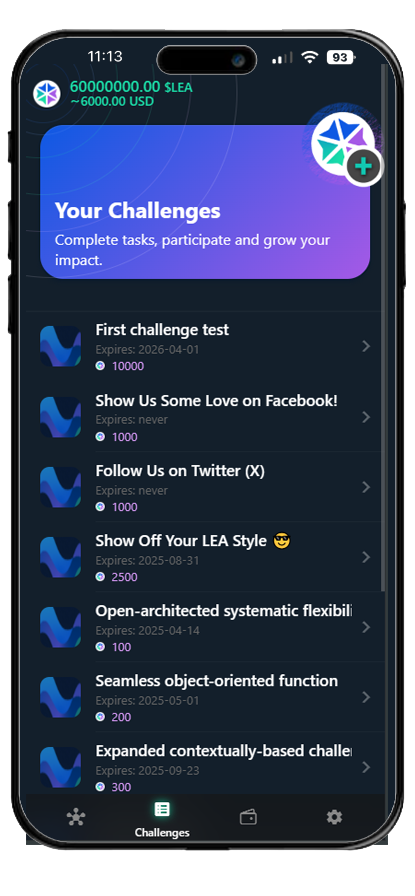Image resolution: width=415 pixels, height=896 pixels.
Task: Expand First challenge test via its chevron
Action: point(366,346)
